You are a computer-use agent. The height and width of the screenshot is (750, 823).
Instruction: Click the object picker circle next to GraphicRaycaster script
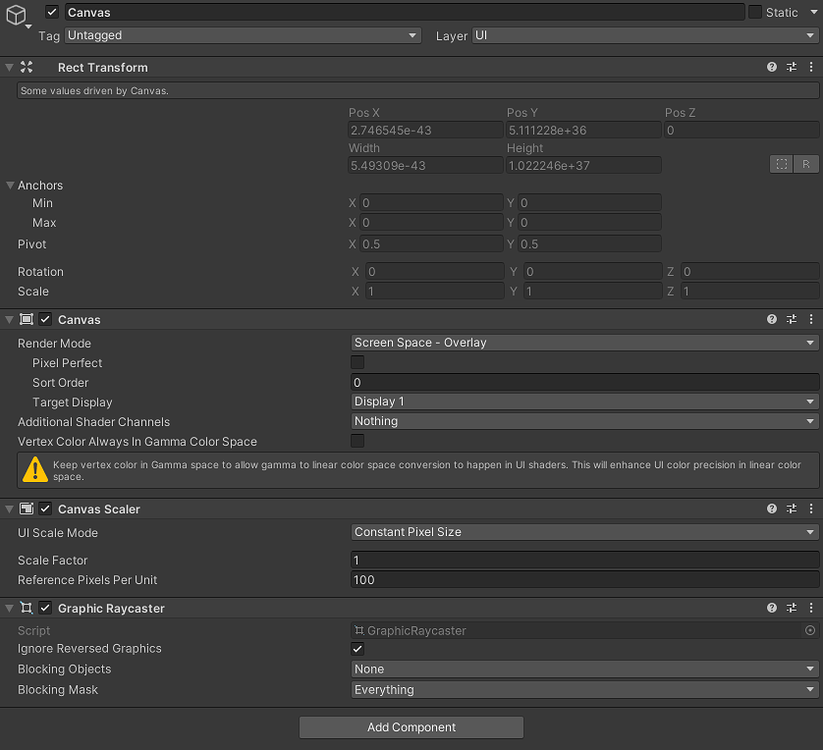[x=809, y=630]
